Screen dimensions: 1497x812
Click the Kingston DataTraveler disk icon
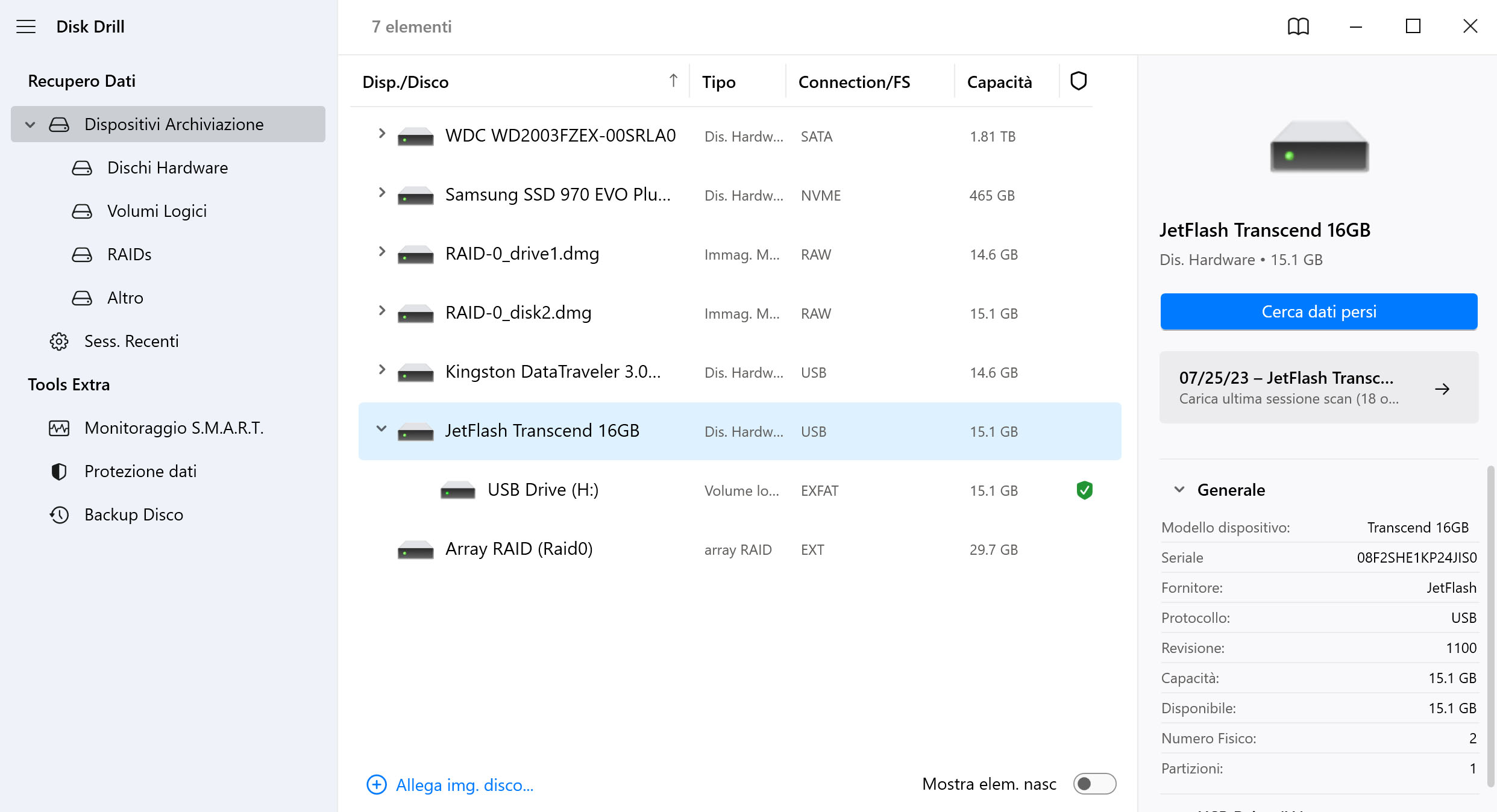click(416, 373)
